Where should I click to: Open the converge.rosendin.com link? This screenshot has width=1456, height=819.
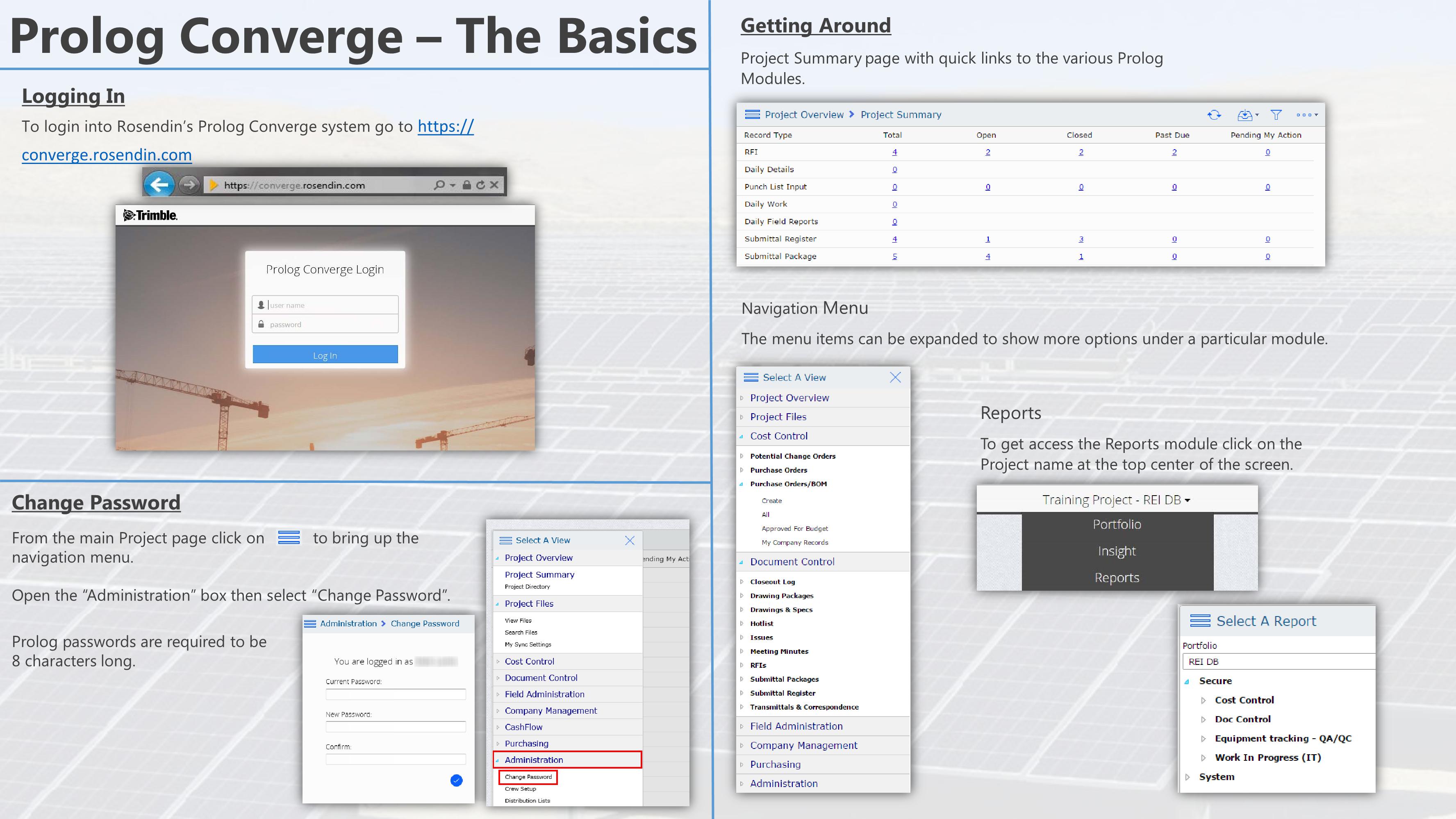(106, 154)
